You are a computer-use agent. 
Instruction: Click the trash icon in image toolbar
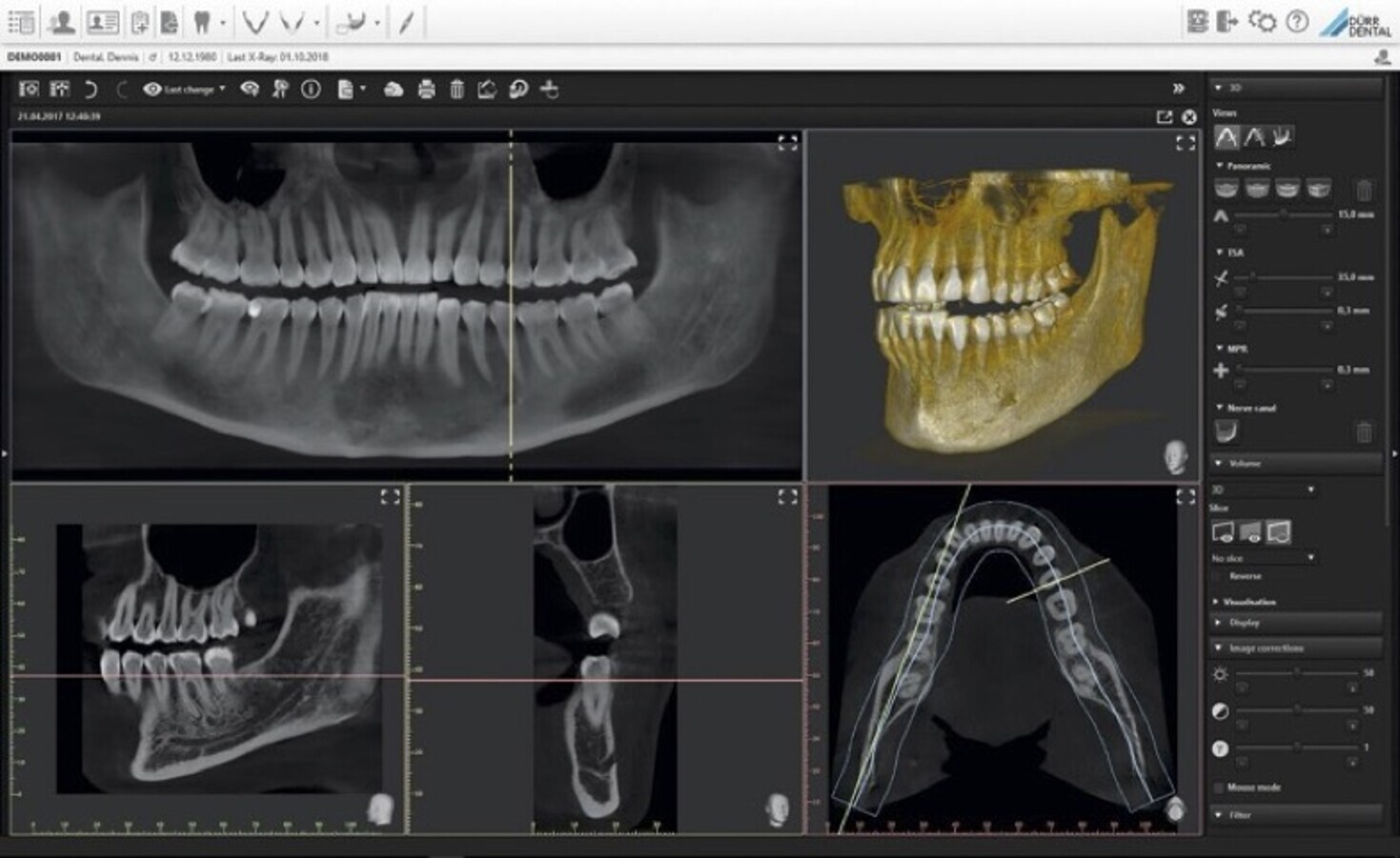coord(457,90)
